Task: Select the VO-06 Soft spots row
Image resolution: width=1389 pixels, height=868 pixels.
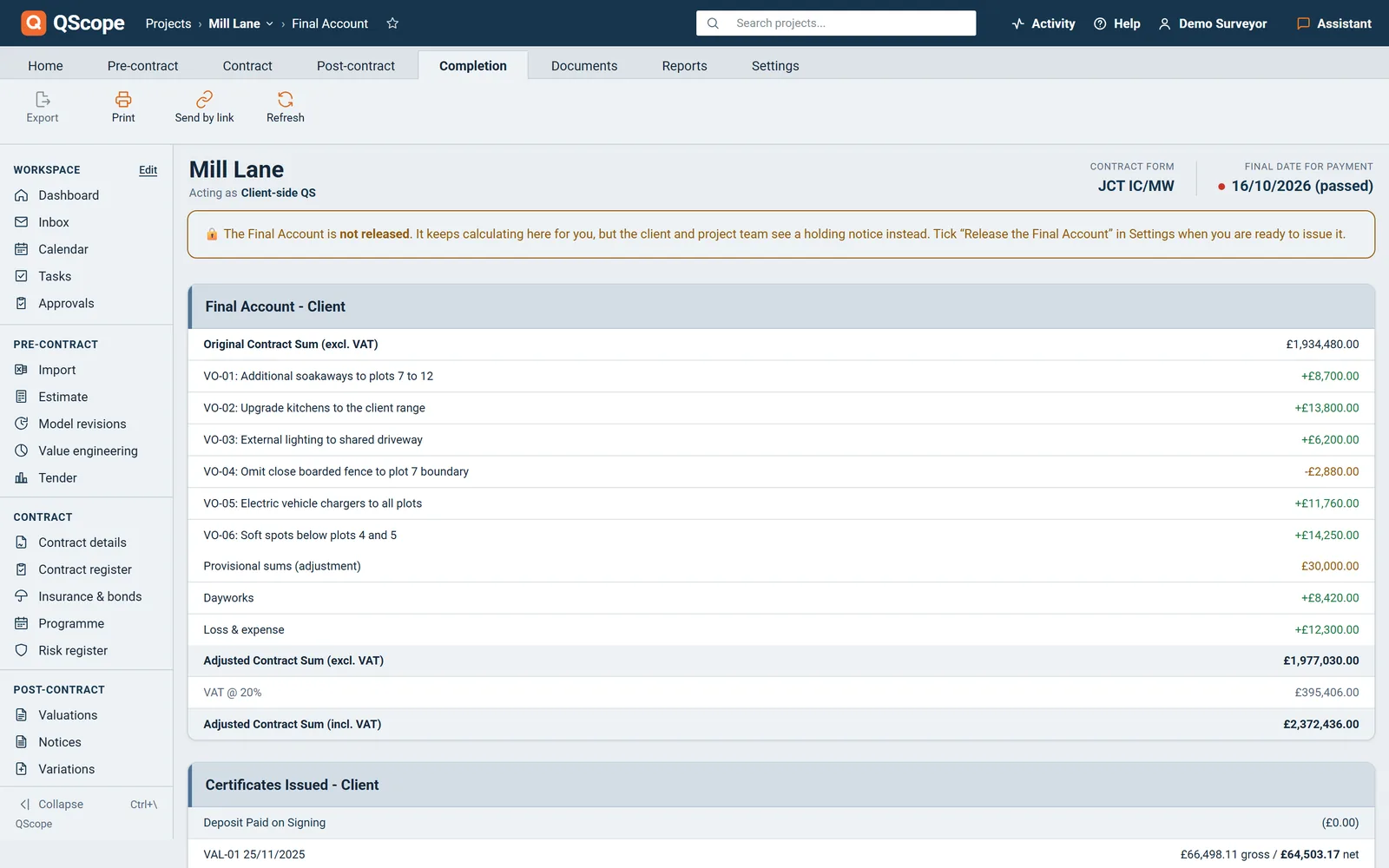Action: click(x=781, y=536)
